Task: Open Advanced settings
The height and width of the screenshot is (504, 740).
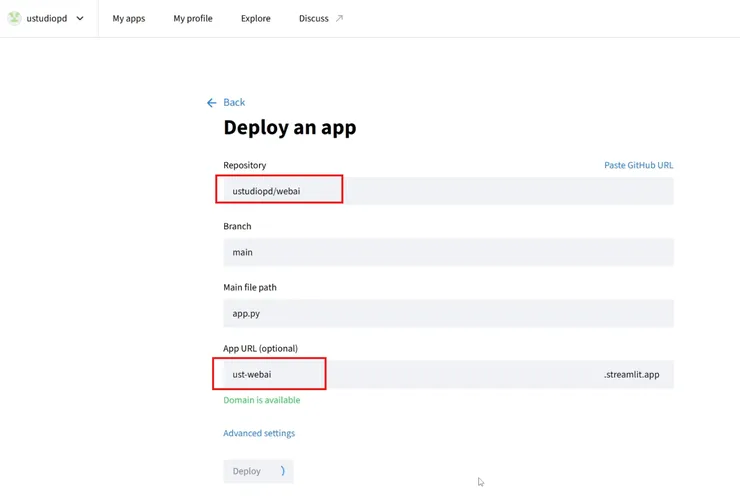Action: click(x=259, y=433)
